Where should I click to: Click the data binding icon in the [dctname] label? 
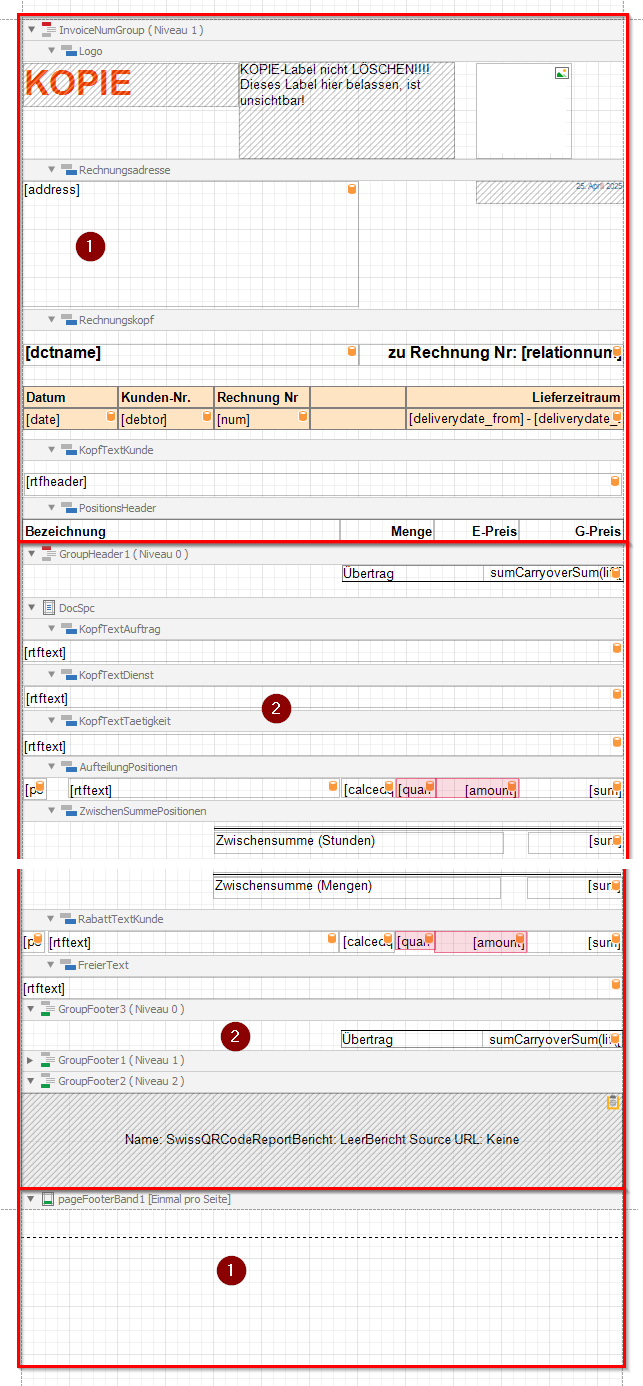tap(351, 351)
